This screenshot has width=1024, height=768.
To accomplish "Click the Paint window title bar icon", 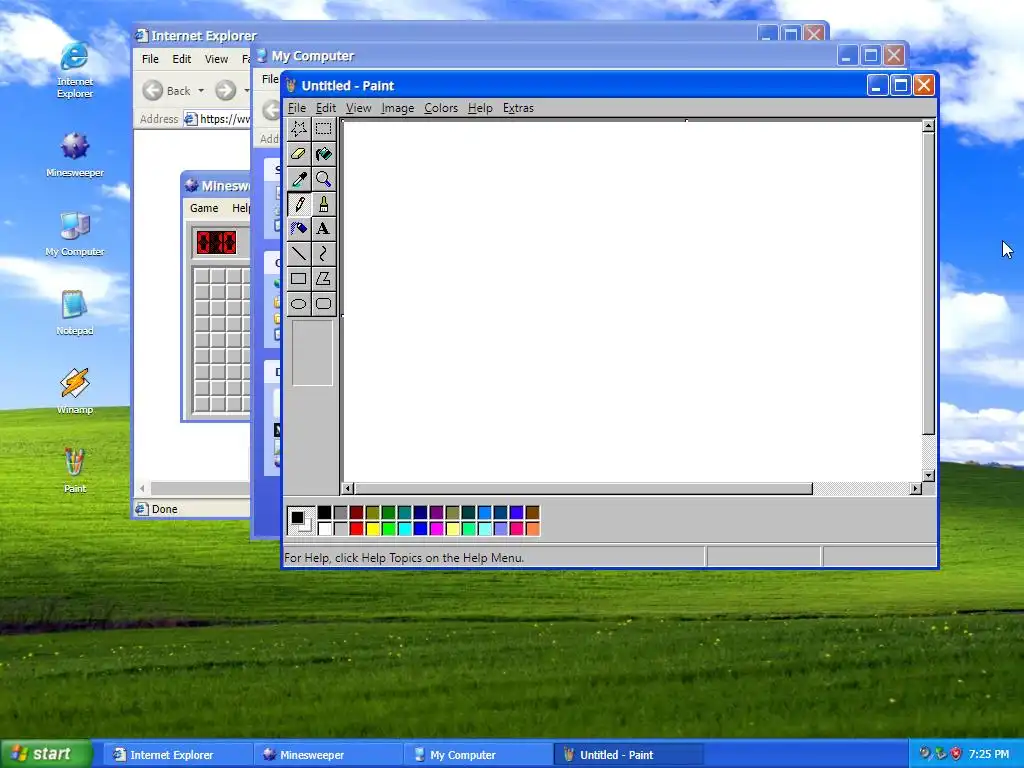I will click(x=291, y=86).
